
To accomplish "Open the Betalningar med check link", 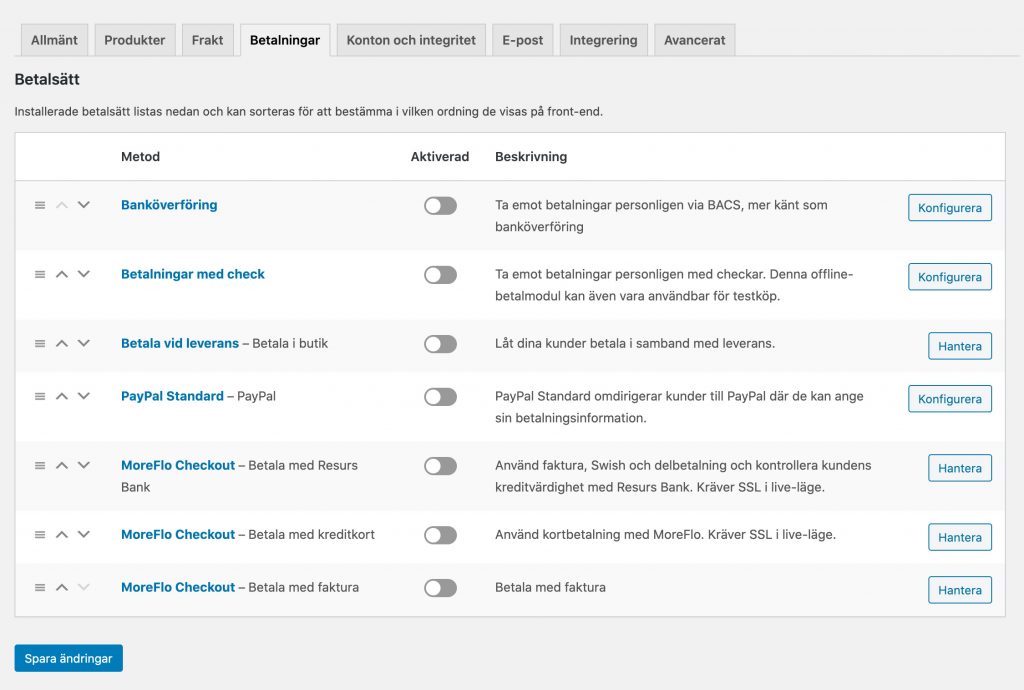I will 193,274.
